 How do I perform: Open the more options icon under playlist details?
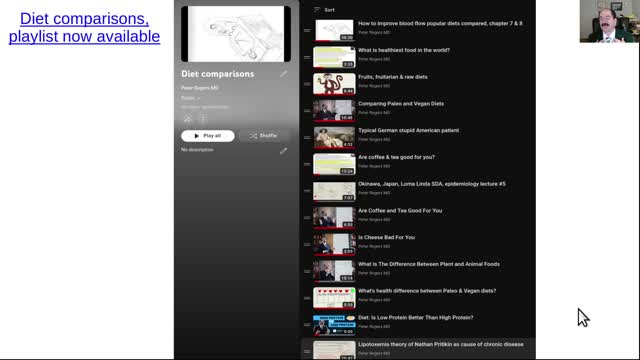204,119
